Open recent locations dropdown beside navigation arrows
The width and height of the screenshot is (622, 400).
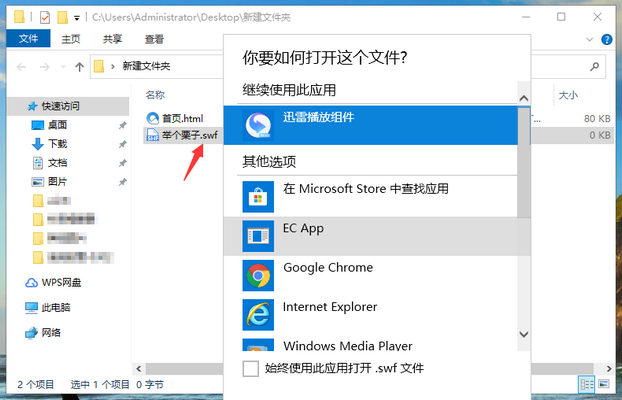[x=59, y=67]
